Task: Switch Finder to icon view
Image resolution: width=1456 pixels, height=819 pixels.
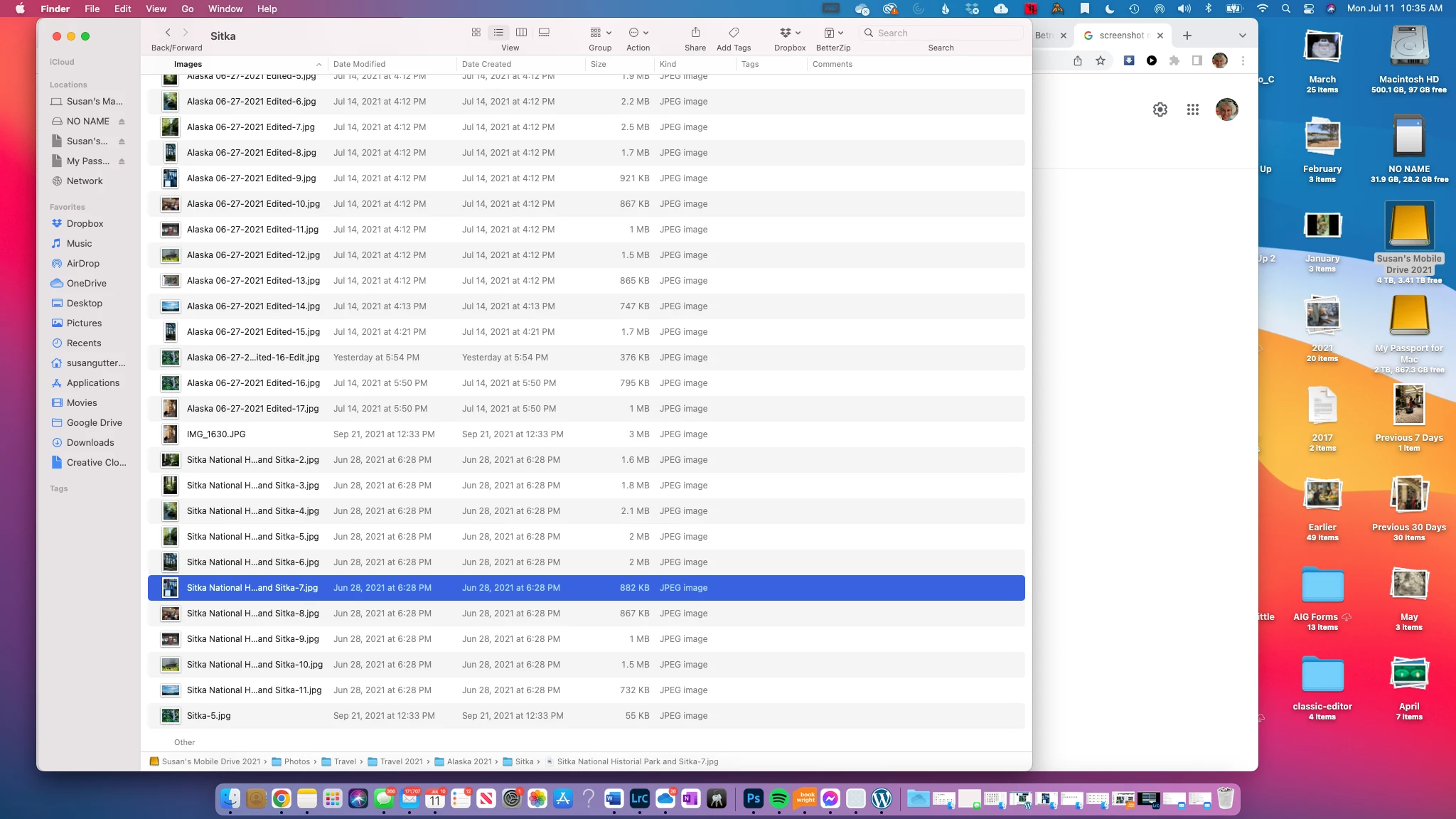Action: [x=476, y=33]
